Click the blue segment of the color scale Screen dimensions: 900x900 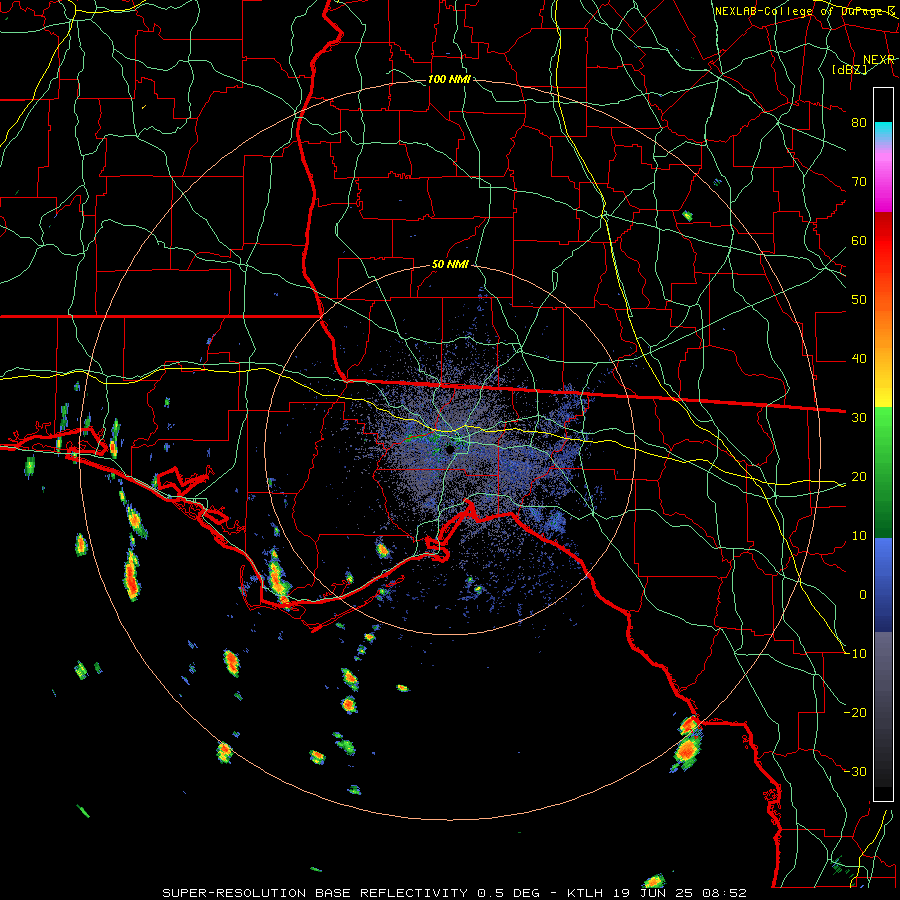(x=883, y=584)
